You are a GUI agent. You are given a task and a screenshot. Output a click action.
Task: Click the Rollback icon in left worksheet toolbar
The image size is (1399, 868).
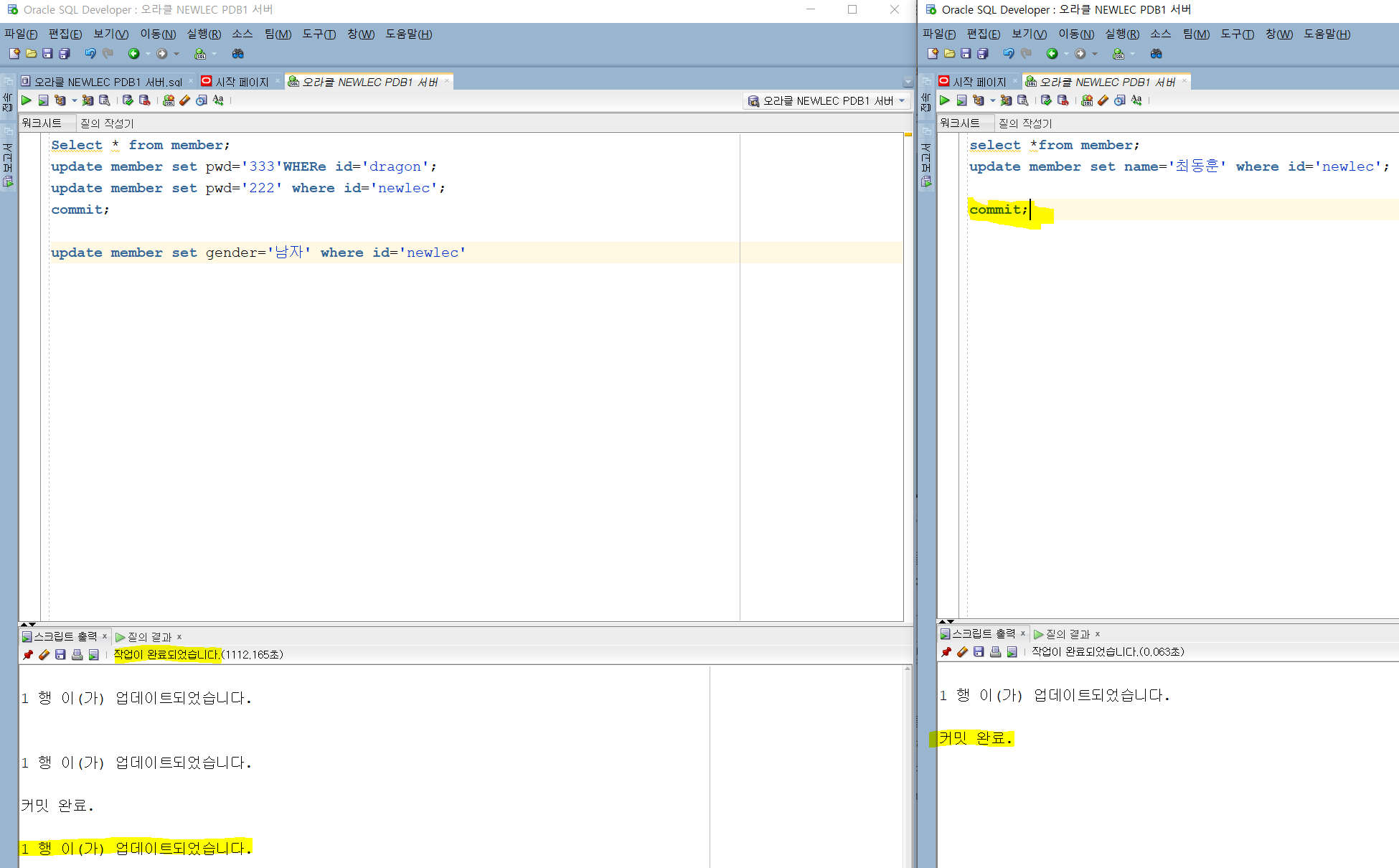(144, 100)
